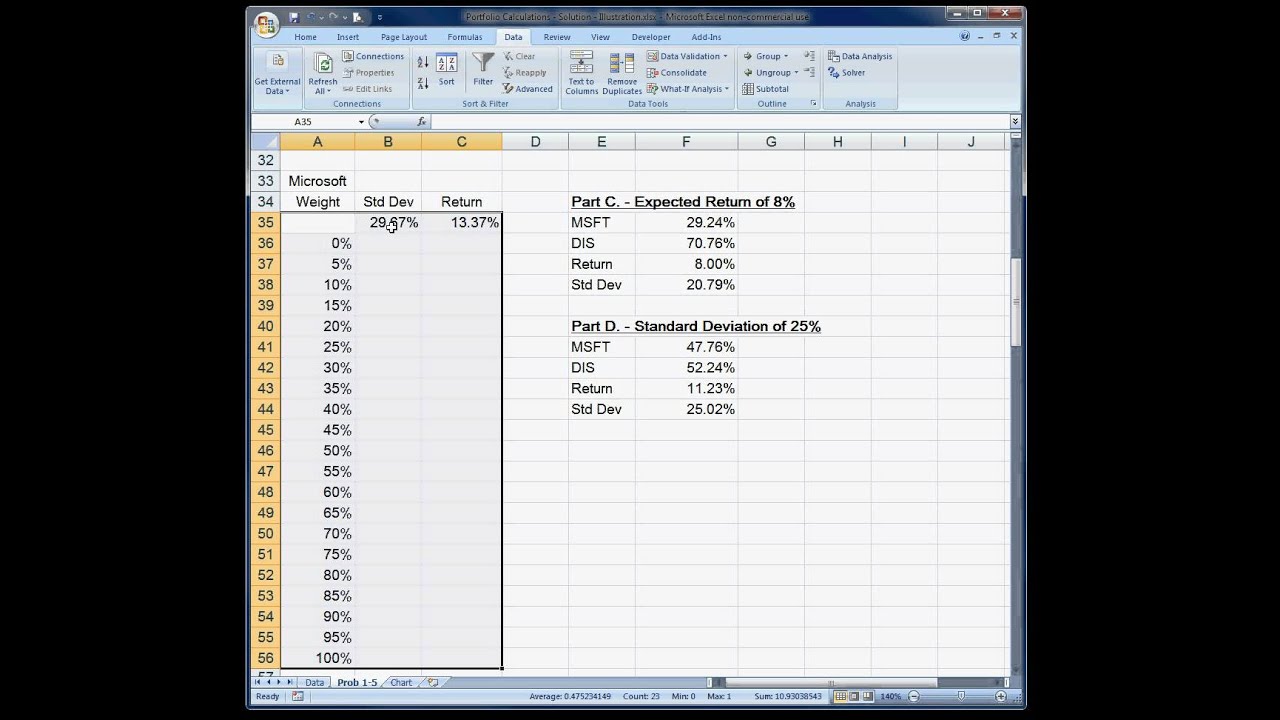
Task: Switch to the Review tab
Action: click(557, 37)
